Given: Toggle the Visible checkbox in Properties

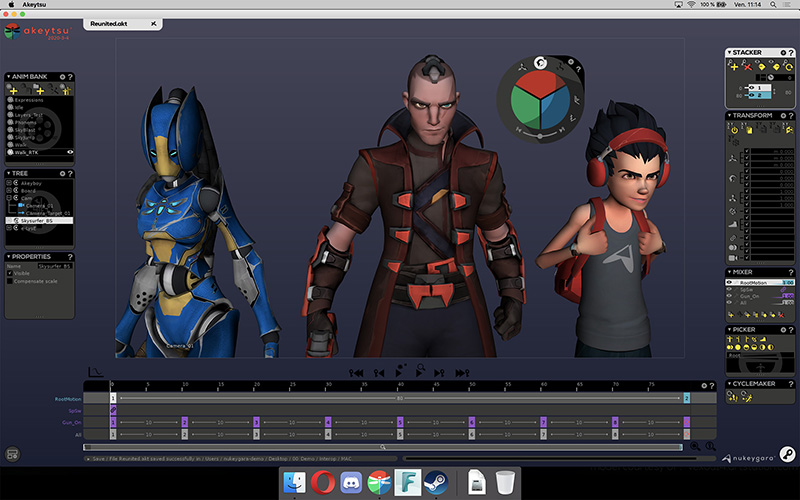Looking at the screenshot, I should 10,273.
